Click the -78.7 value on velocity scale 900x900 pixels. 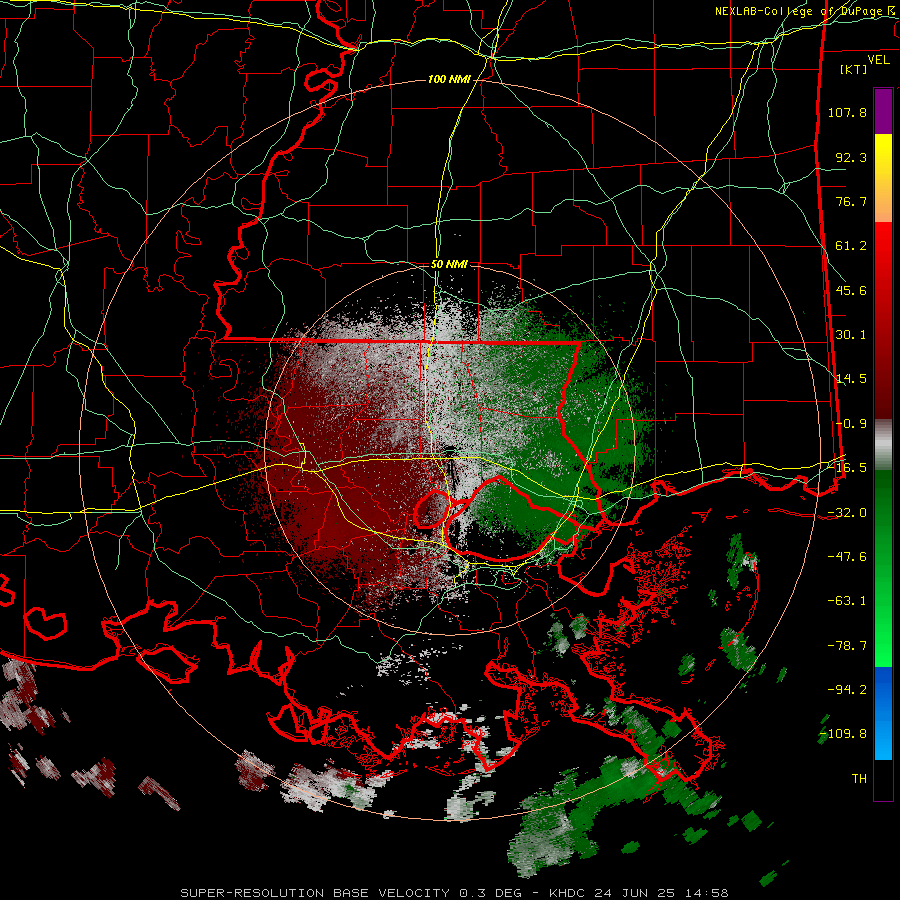coord(847,646)
